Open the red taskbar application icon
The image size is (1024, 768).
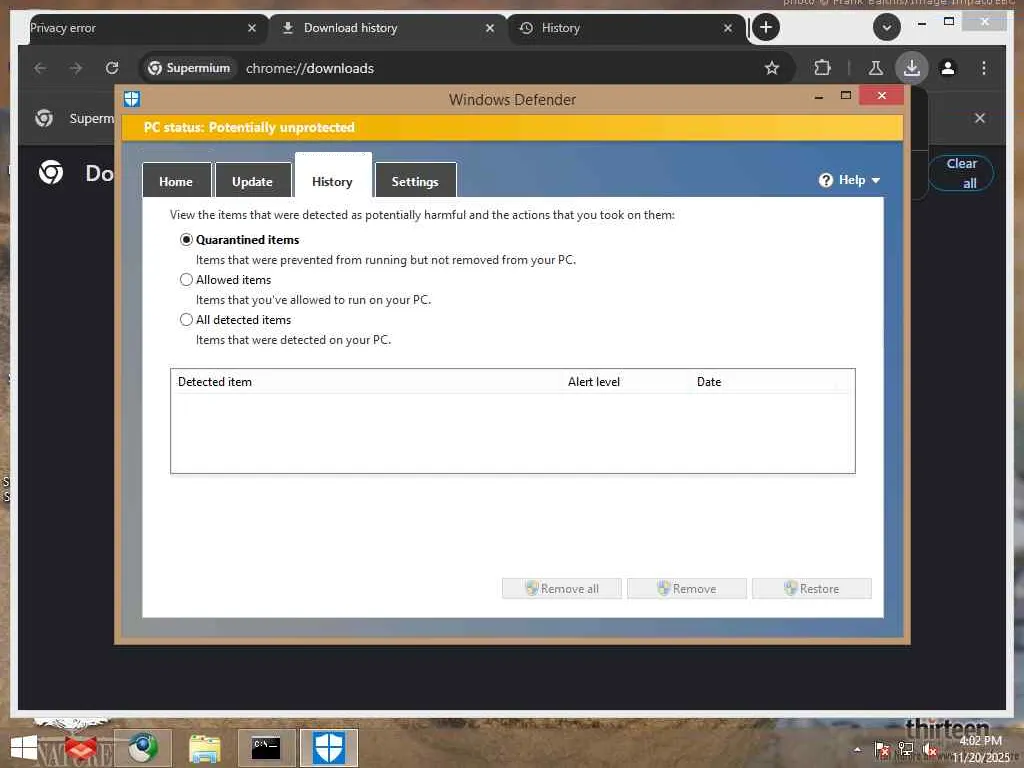(80, 749)
